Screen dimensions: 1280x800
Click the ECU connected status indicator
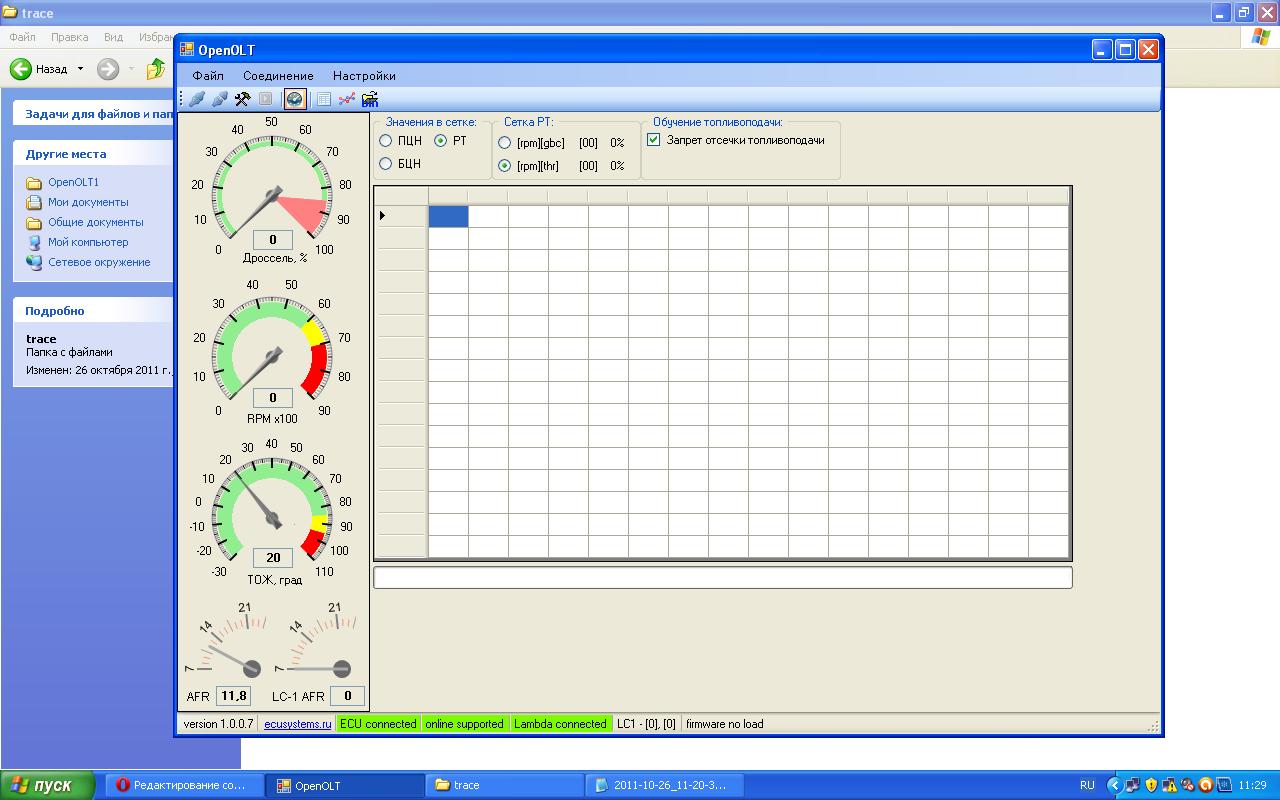tap(377, 724)
